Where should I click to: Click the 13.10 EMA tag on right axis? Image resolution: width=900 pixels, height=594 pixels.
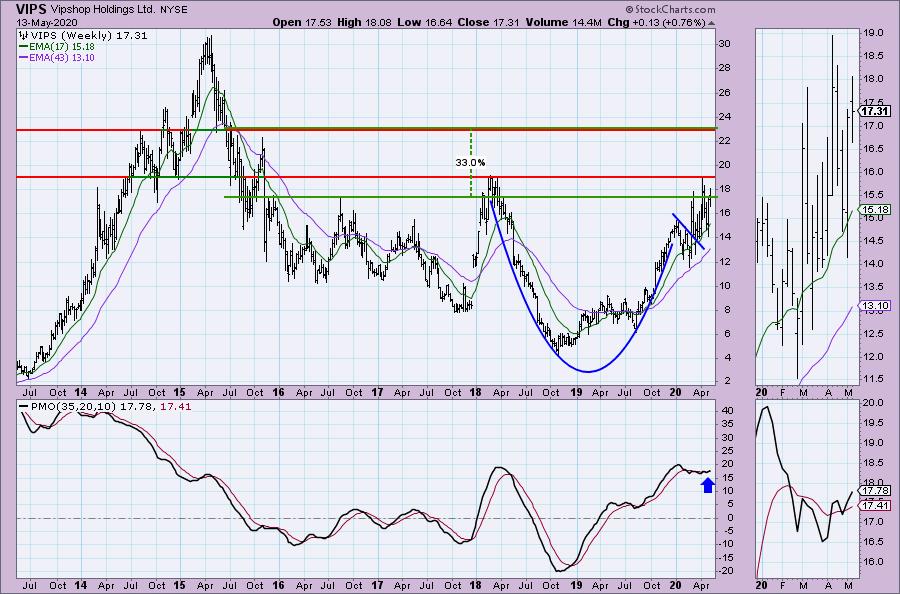(875, 306)
